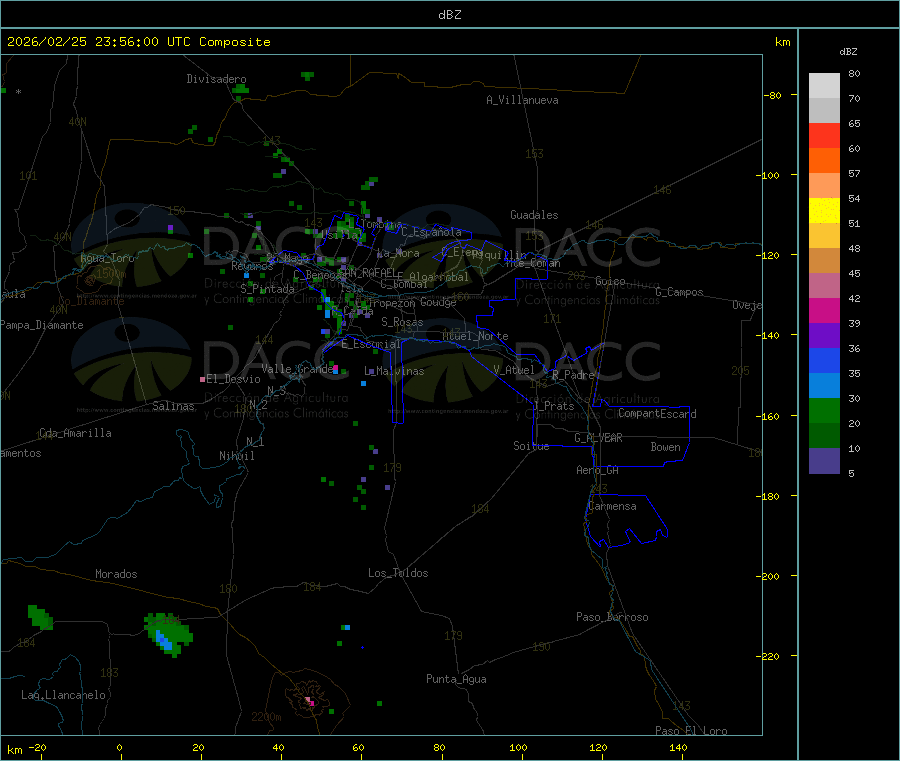
Task: Click the S_Pintada location label
Action: click(267, 289)
